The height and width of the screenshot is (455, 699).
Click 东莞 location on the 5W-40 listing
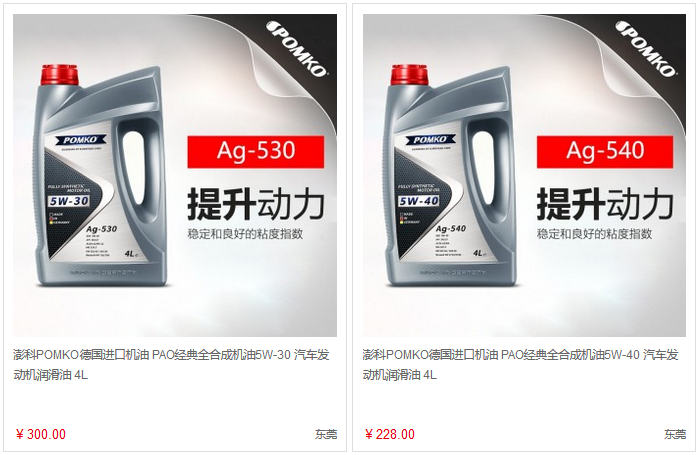click(675, 434)
